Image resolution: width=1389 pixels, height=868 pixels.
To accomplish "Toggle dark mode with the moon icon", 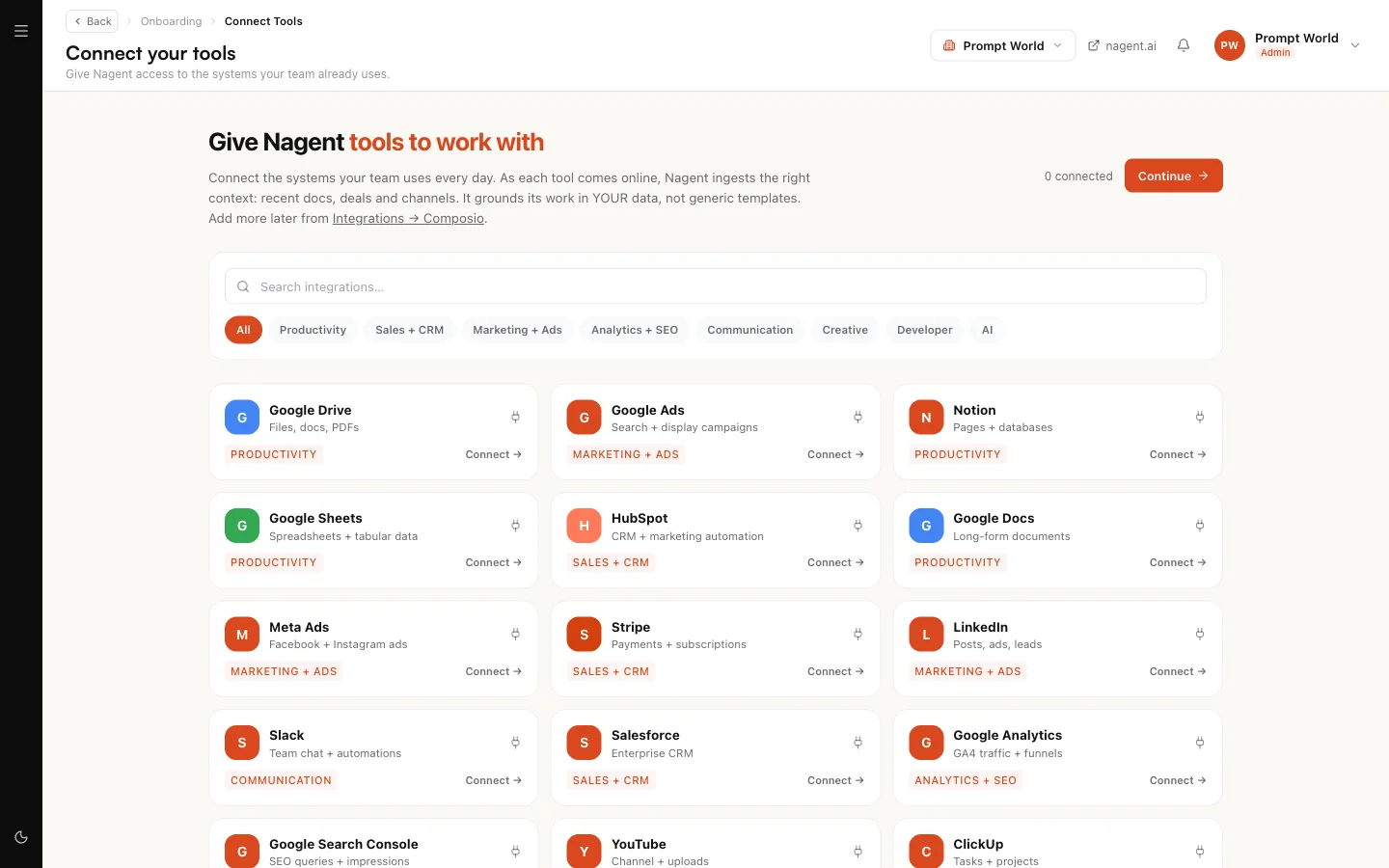I will (x=21, y=837).
